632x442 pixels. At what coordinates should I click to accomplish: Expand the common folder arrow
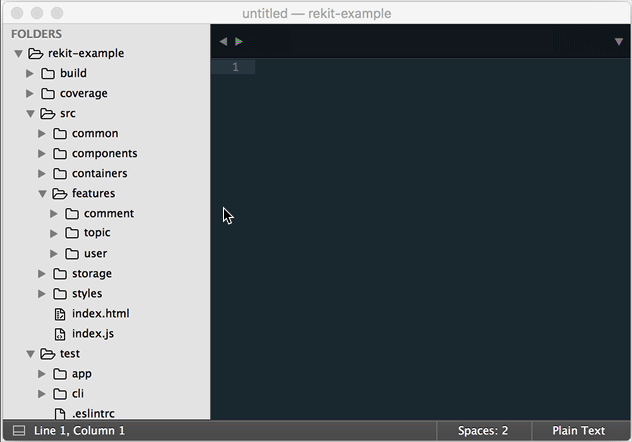(x=42, y=133)
